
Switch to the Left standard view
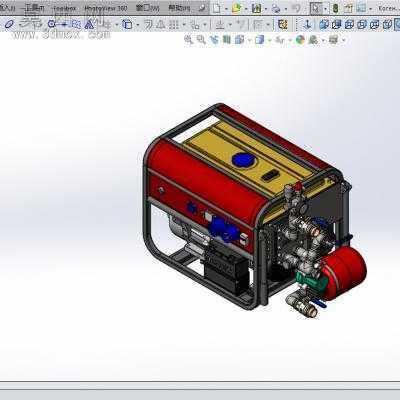349,24
